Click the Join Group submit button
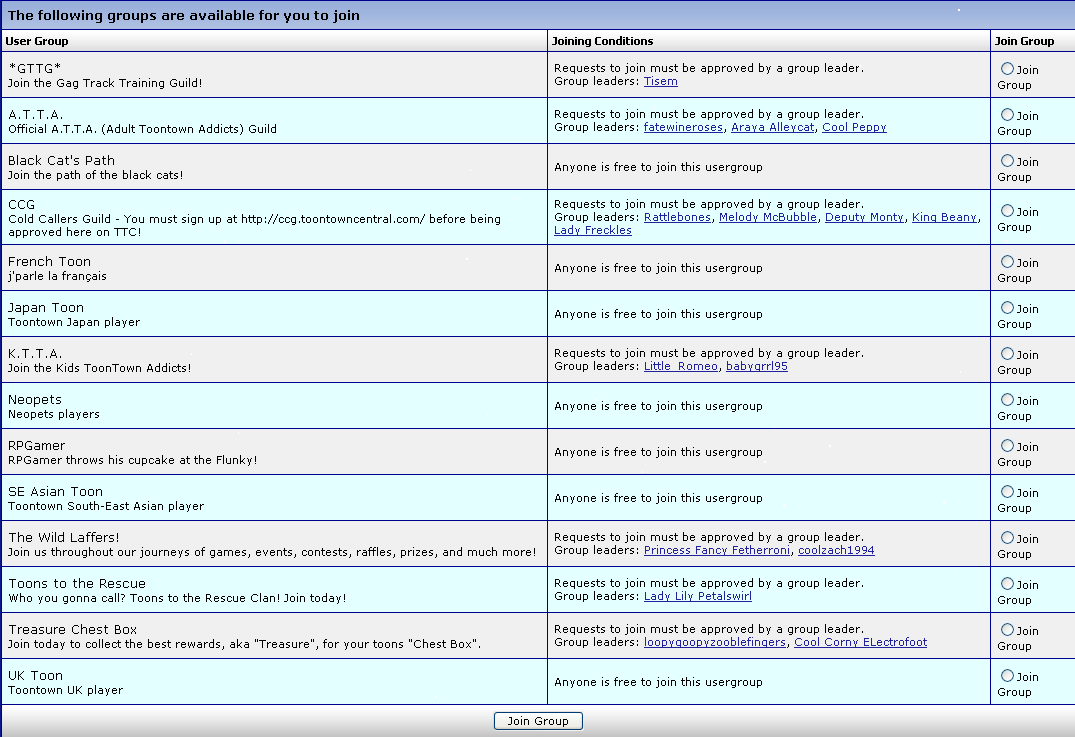Viewport: 1075px width, 737px height. pyautogui.click(x=538, y=721)
